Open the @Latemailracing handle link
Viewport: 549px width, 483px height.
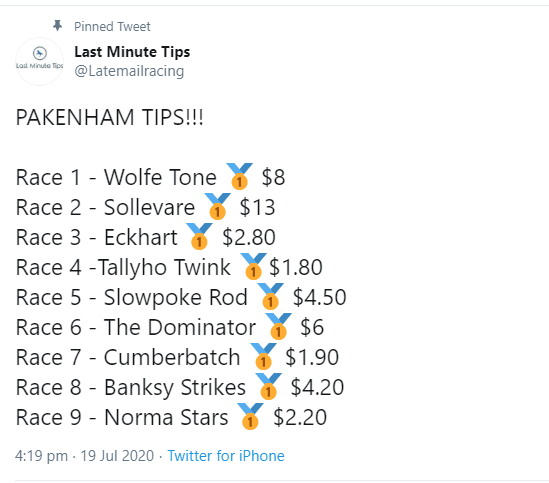click(129, 71)
